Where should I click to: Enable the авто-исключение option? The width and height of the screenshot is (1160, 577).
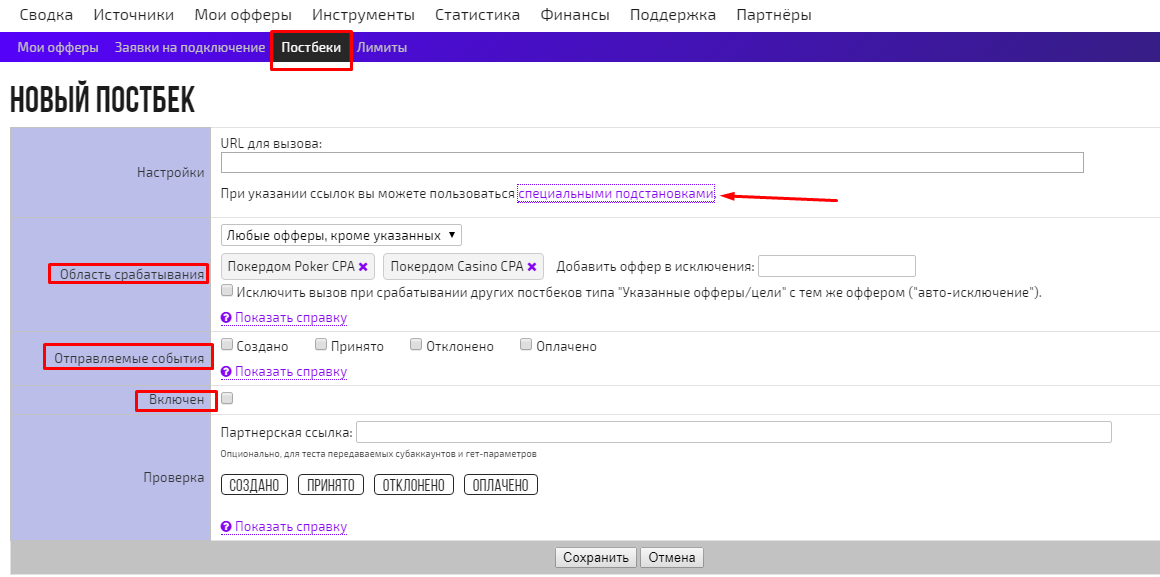tap(226, 289)
